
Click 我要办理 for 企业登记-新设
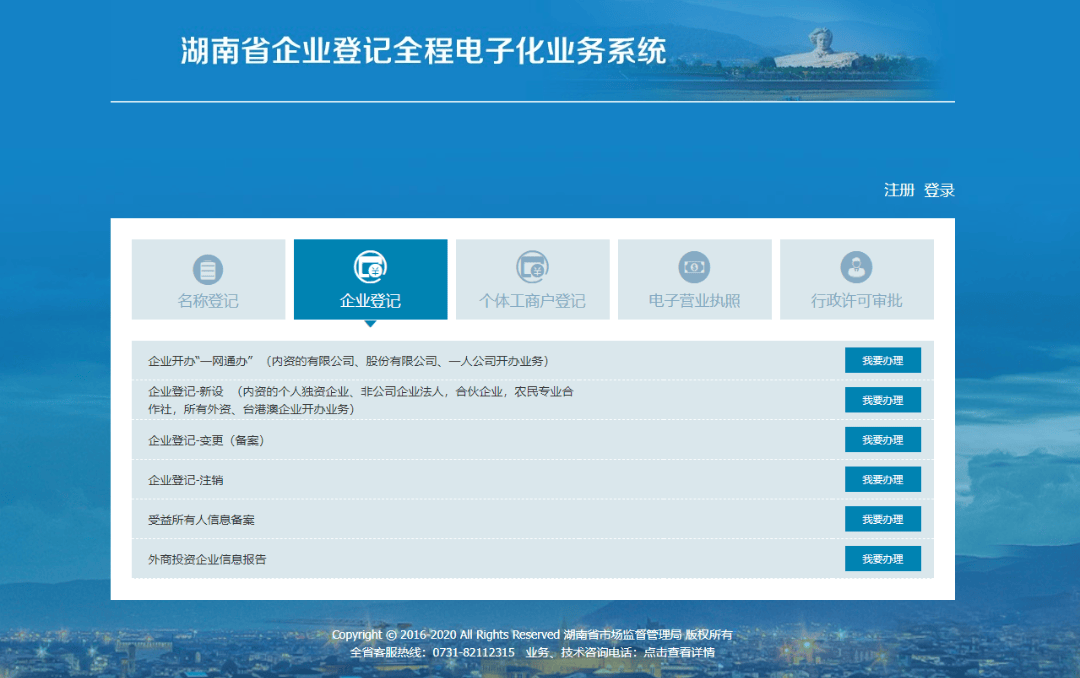click(x=883, y=399)
